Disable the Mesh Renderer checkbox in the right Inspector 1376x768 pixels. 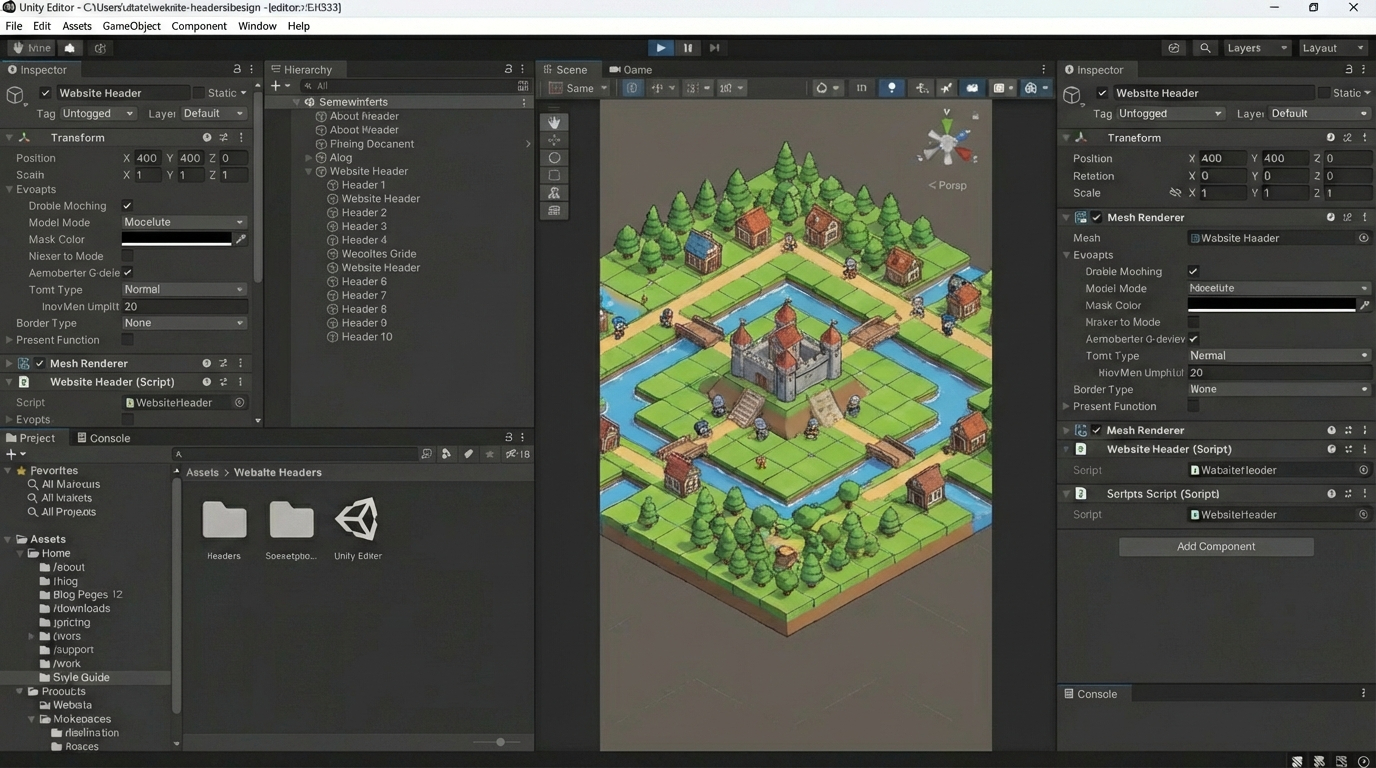[1097, 218]
